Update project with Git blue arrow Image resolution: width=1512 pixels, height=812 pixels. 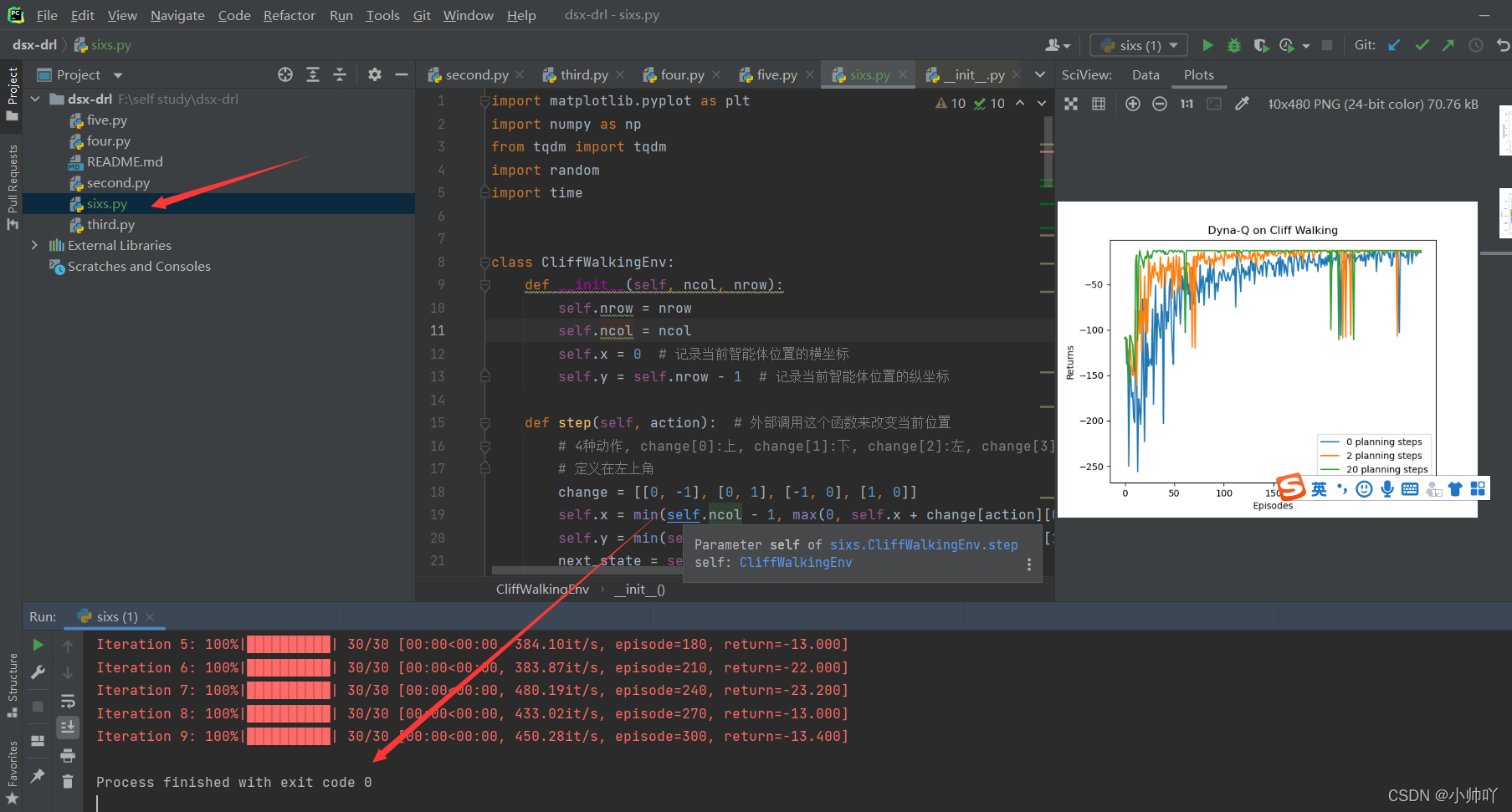tap(1394, 45)
